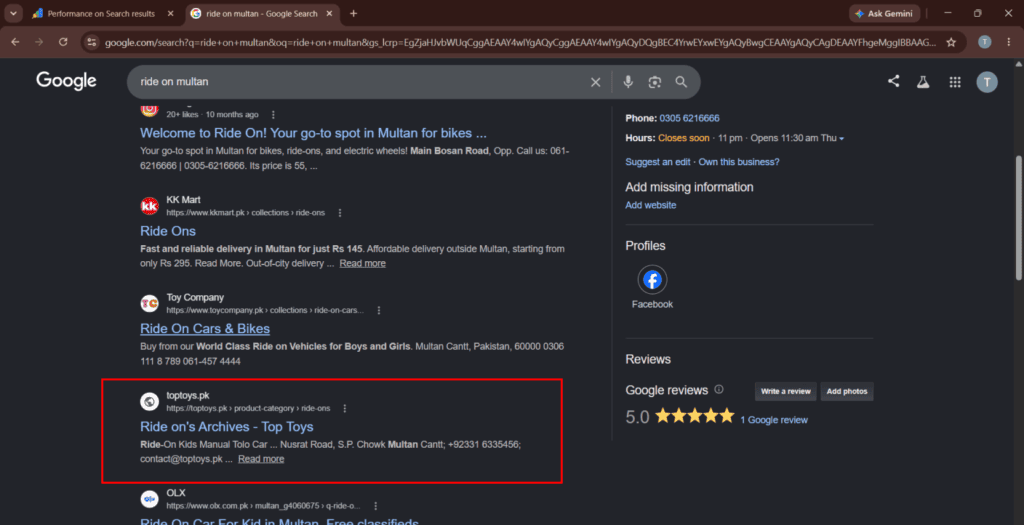Click the Google search box text
This screenshot has height=525, width=1024.
[174, 82]
